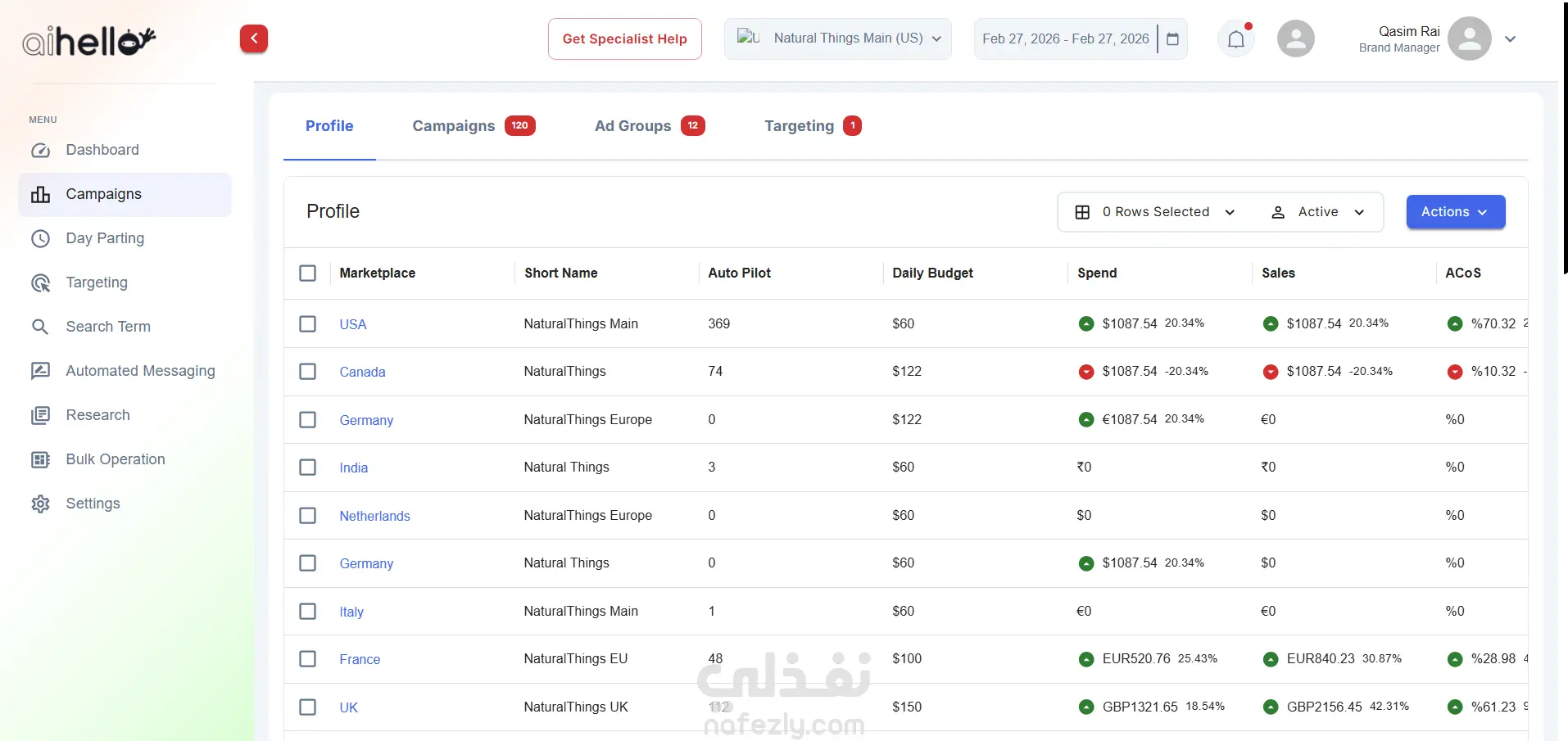
Task: Click the Search Term magnifier icon
Action: [40, 327]
